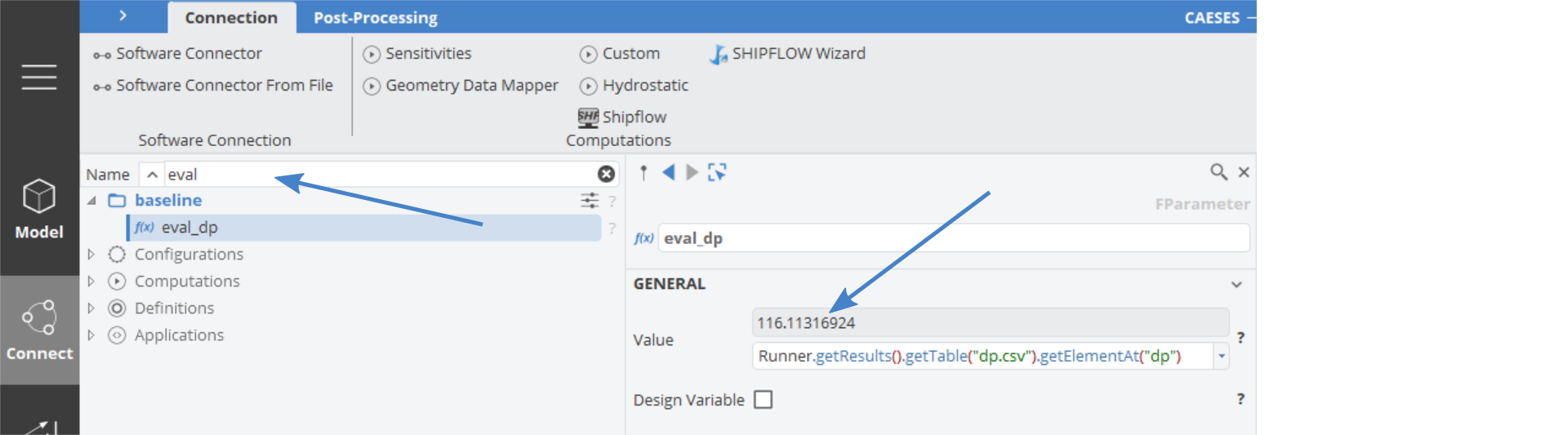Expand the Applications node
Screen dimensions: 1568x435
pos(91,335)
